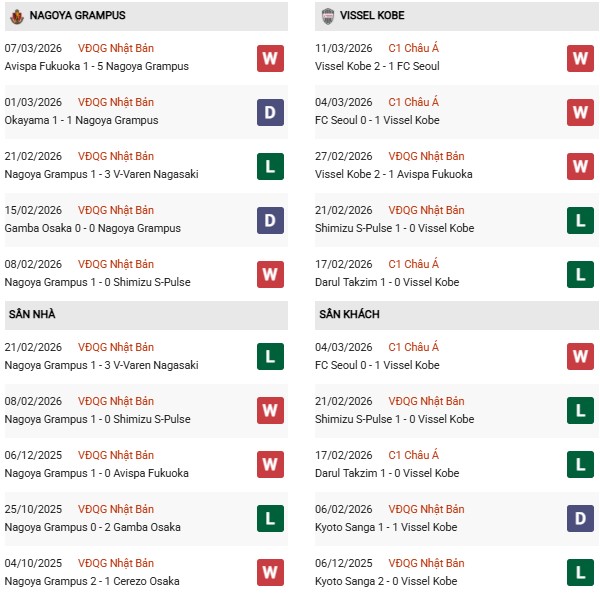Select the SÂN KHÁCH section header

tap(350, 314)
